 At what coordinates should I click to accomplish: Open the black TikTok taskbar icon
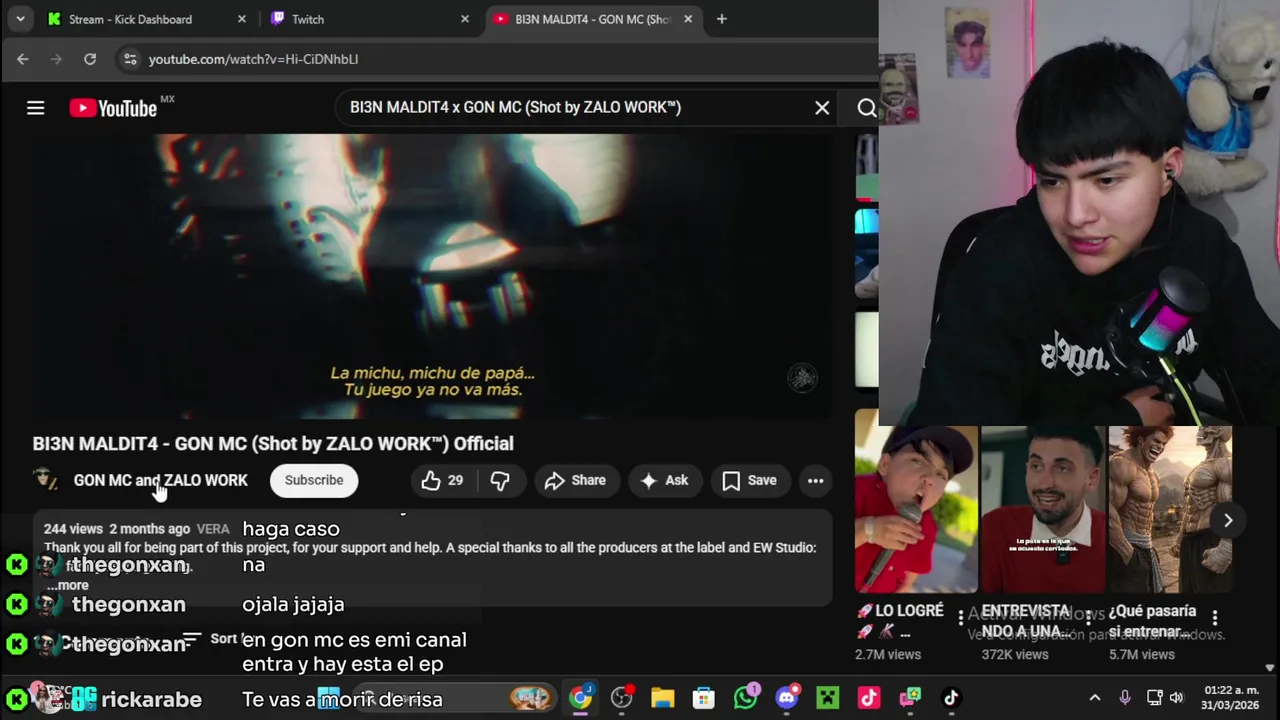click(950, 698)
